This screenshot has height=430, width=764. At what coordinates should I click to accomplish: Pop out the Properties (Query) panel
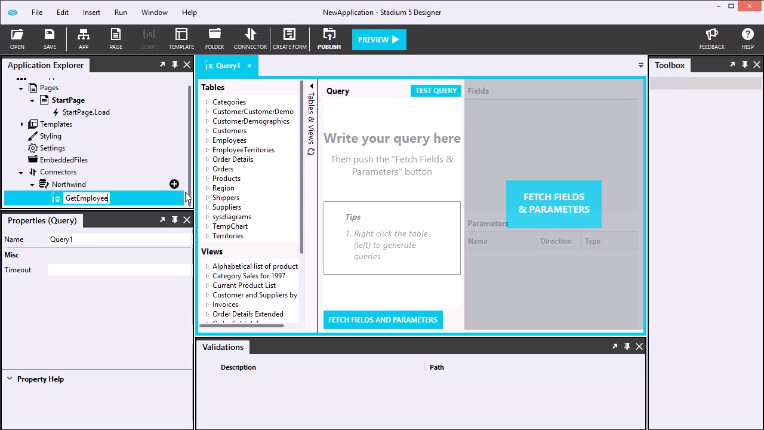pyautogui.click(x=163, y=220)
